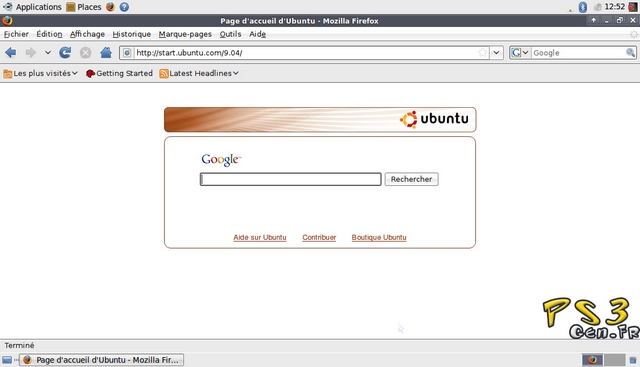Click the throbber activity indicator icon

[x=633, y=34]
